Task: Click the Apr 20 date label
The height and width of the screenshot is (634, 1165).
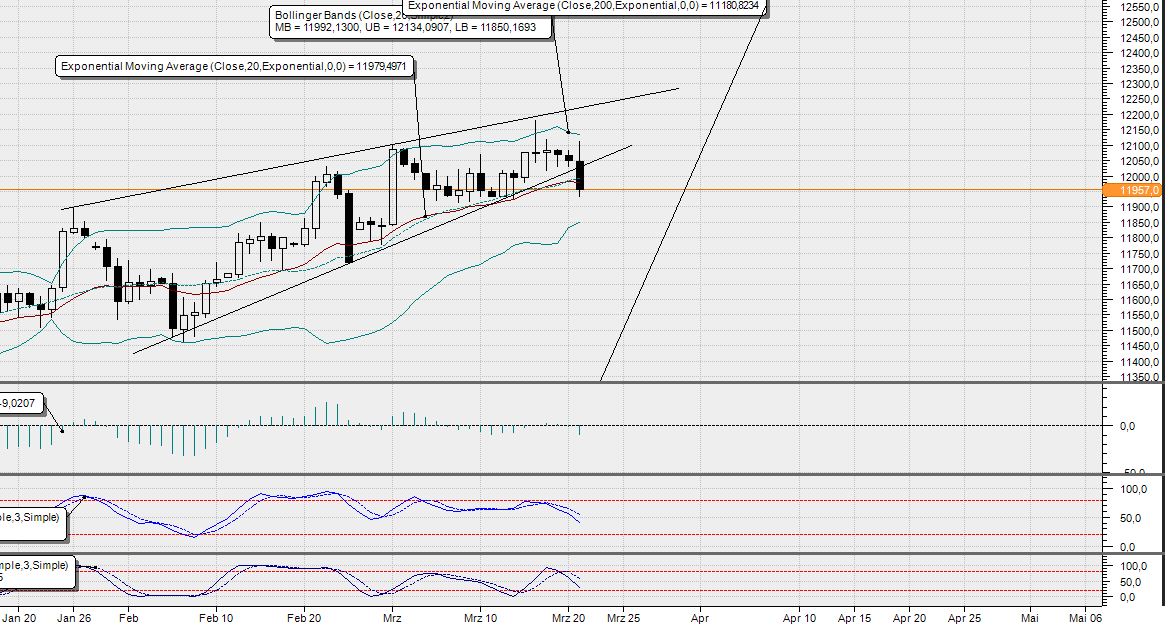Action: coord(909,618)
